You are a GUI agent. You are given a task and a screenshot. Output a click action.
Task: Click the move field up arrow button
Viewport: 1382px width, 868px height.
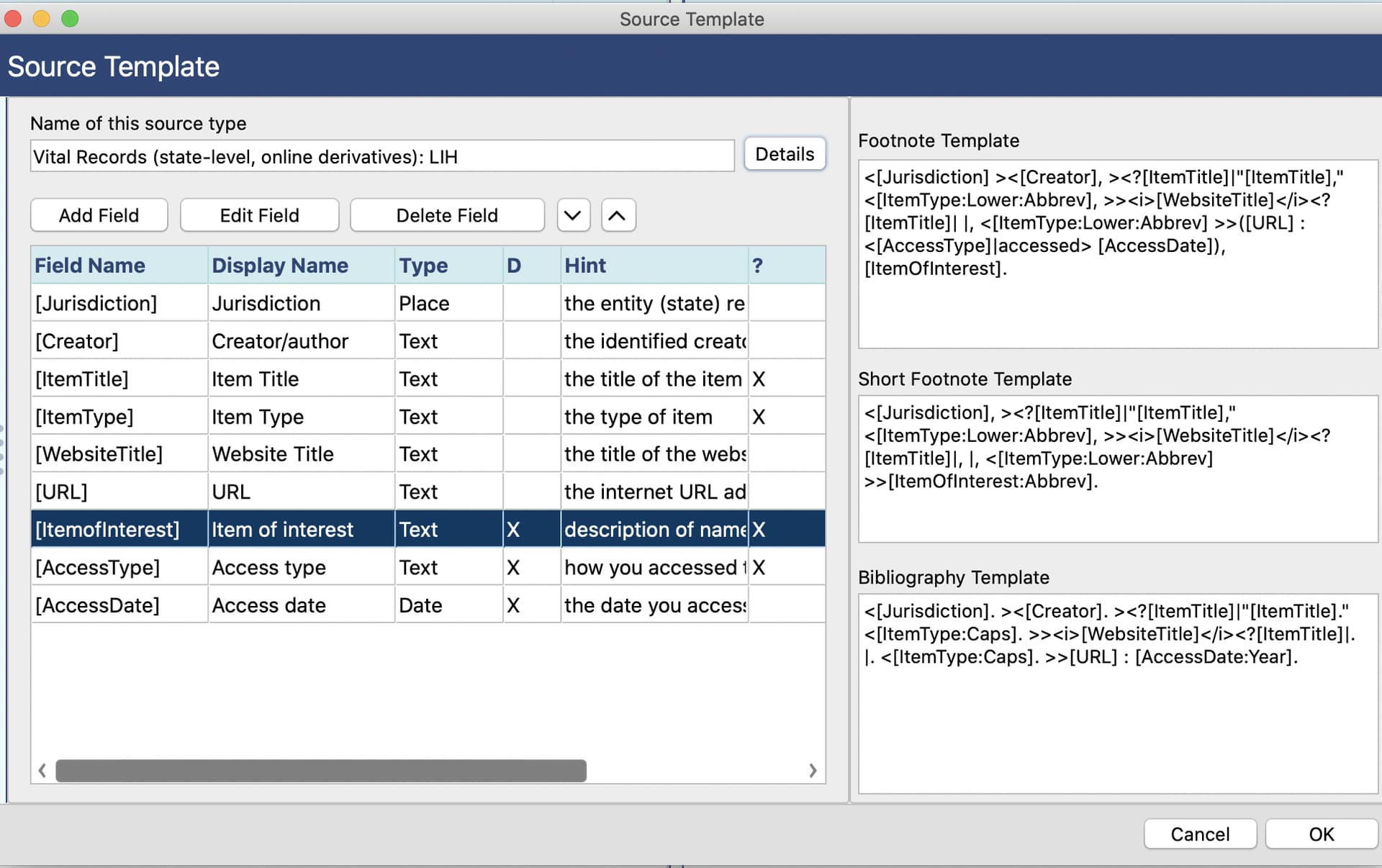pos(618,215)
